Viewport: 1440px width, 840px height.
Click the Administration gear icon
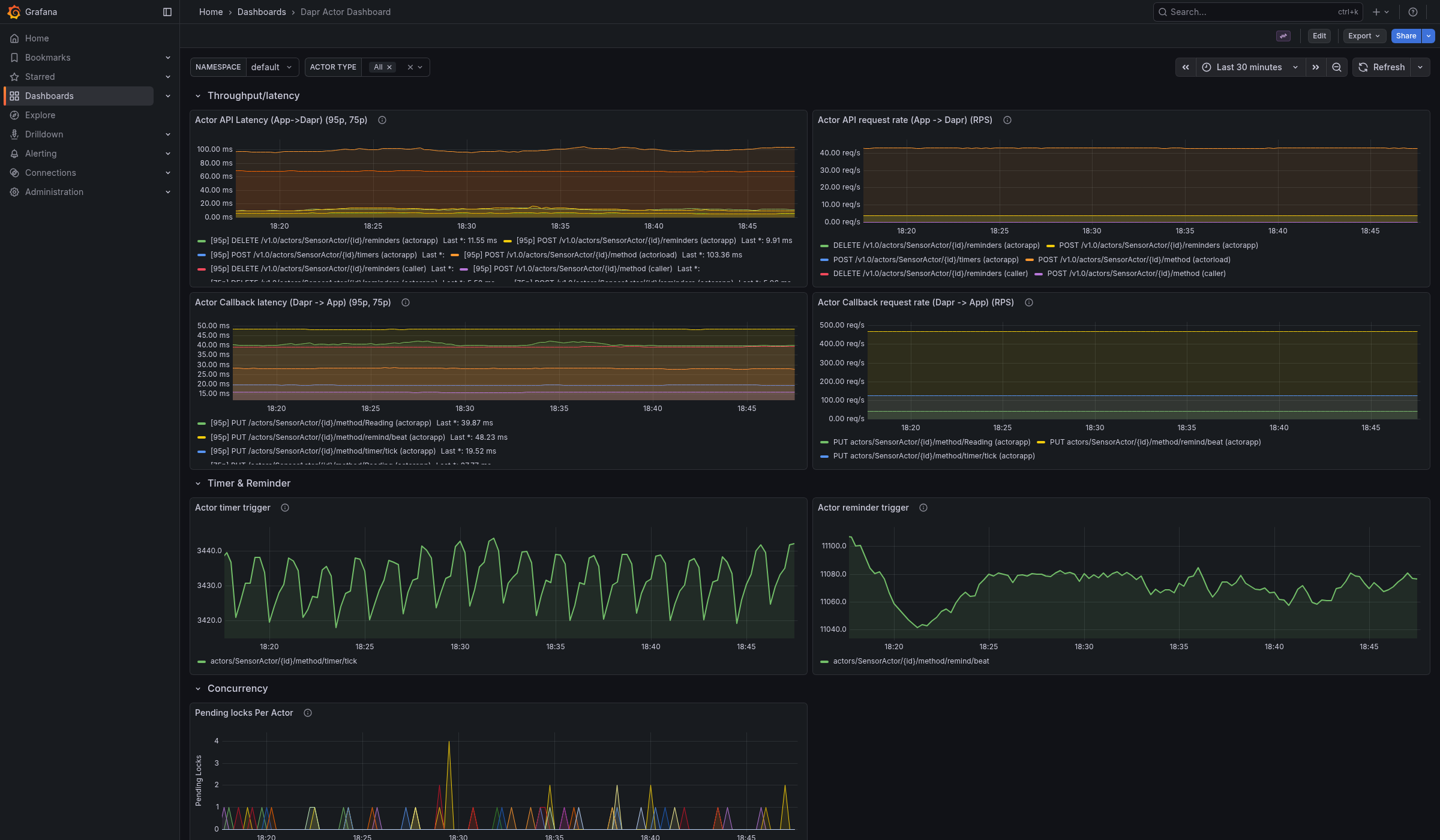pos(14,192)
